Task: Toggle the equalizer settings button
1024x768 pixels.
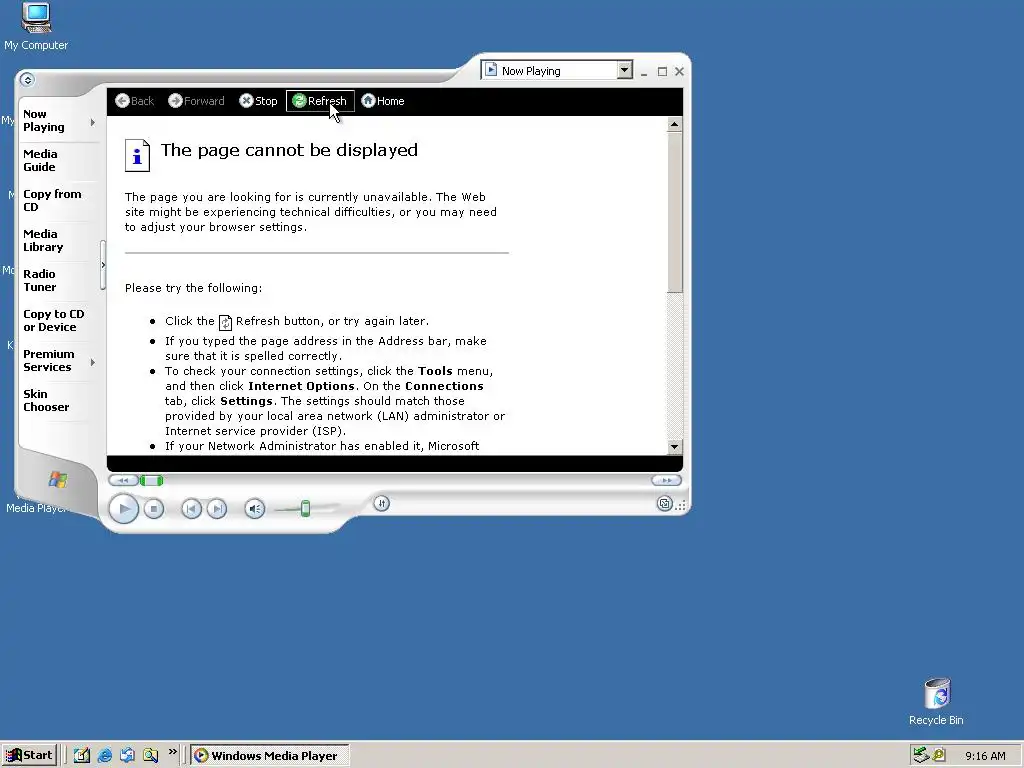Action: 381,503
